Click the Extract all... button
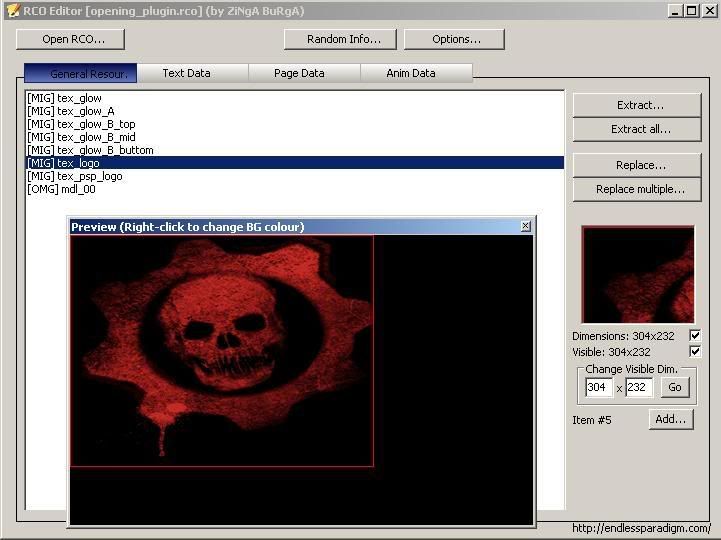Screen dimensions: 721x540 pyautogui.click(x=637, y=129)
